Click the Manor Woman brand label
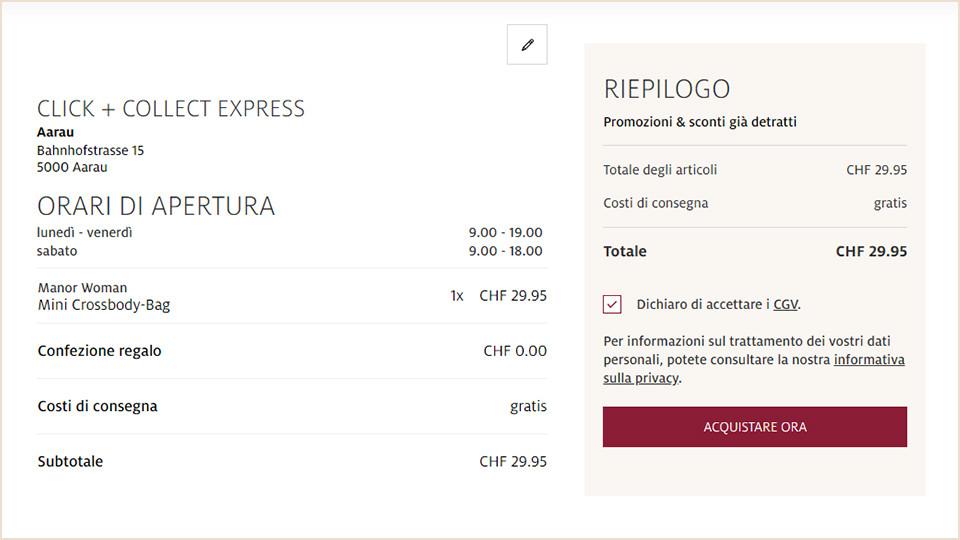Viewport: 960px width, 540px height. tap(82, 288)
